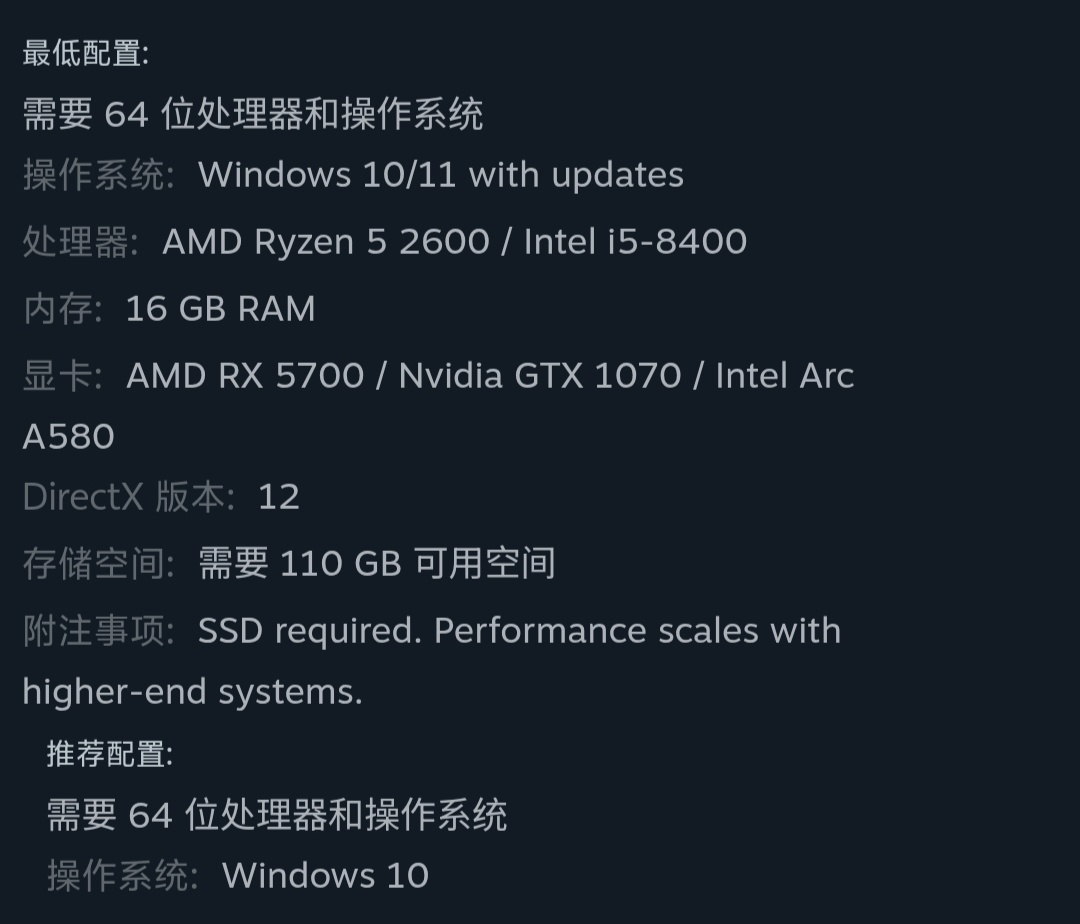This screenshot has height=924, width=1080.
Task: Click the "AMD Ryzen 5 2600 / Intel i5-8400" text
Action: click(x=454, y=242)
